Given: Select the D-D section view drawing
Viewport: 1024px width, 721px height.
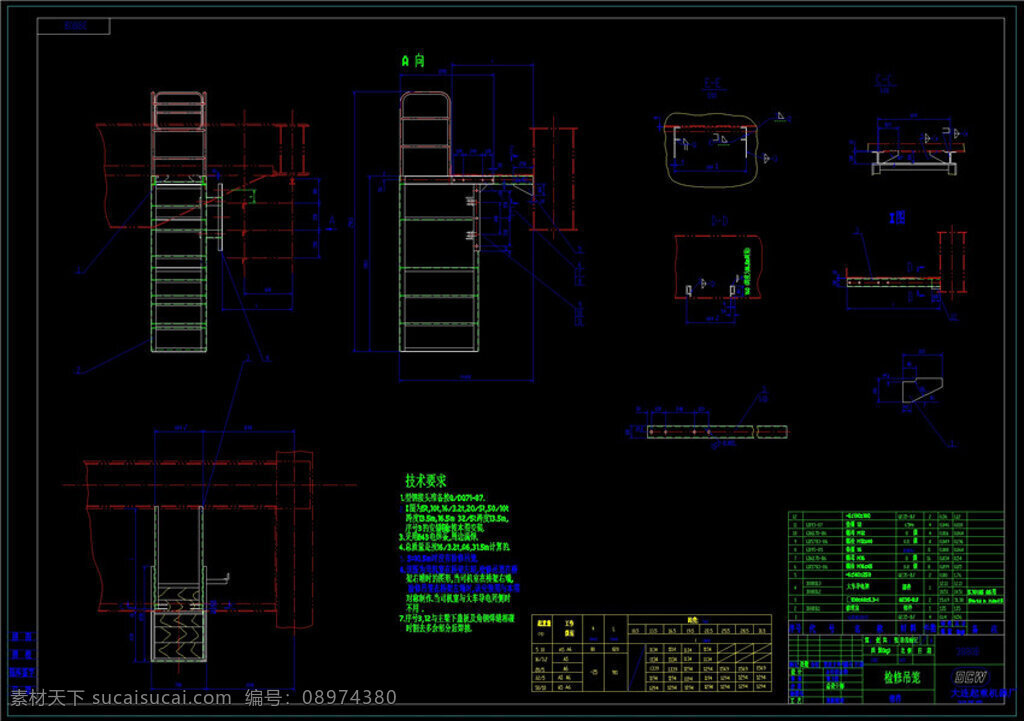Looking at the screenshot, I should (718, 267).
